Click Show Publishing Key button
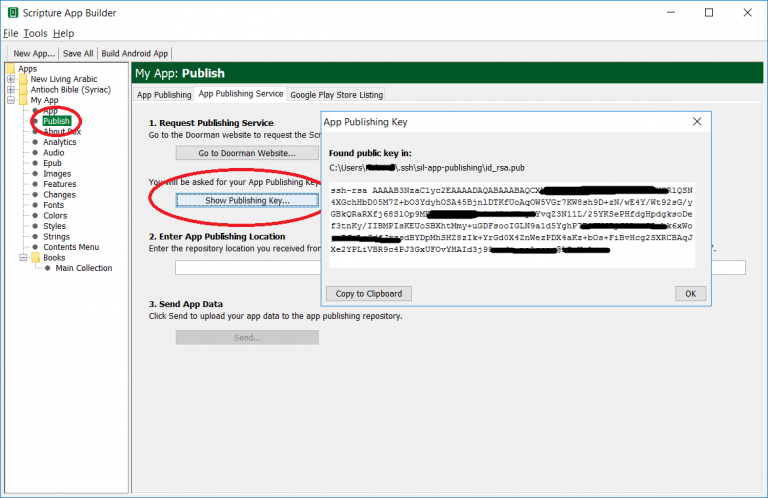Image resolution: width=768 pixels, height=498 pixels. (x=247, y=200)
